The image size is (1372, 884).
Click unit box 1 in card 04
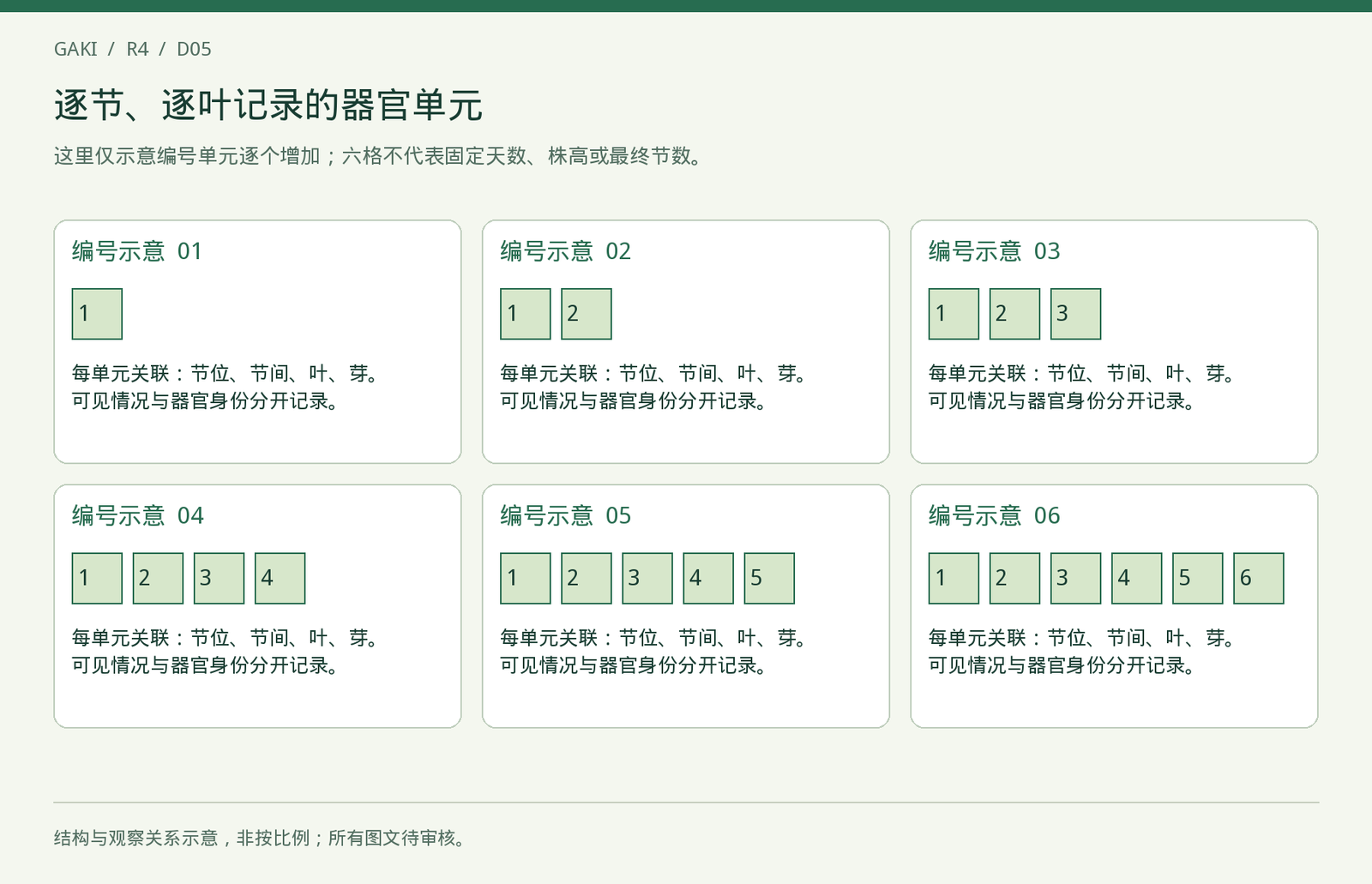(97, 579)
